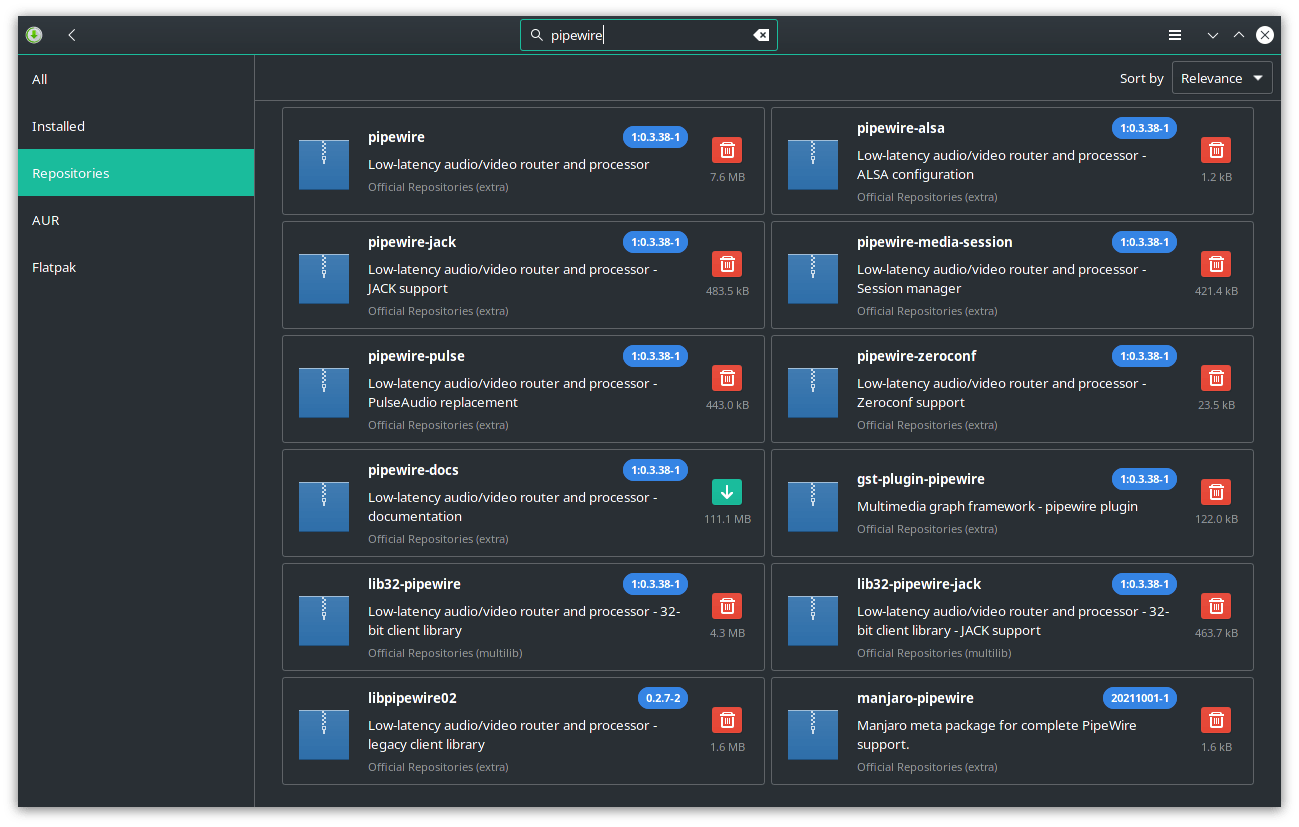This screenshot has width=1299, height=827.
Task: Show All packages in sidebar
Action: [x=40, y=79]
